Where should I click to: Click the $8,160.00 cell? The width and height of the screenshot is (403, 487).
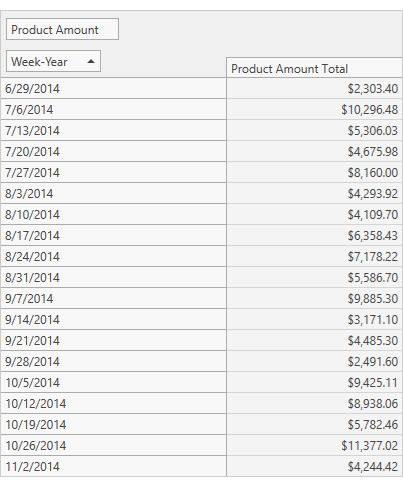(x=314, y=172)
